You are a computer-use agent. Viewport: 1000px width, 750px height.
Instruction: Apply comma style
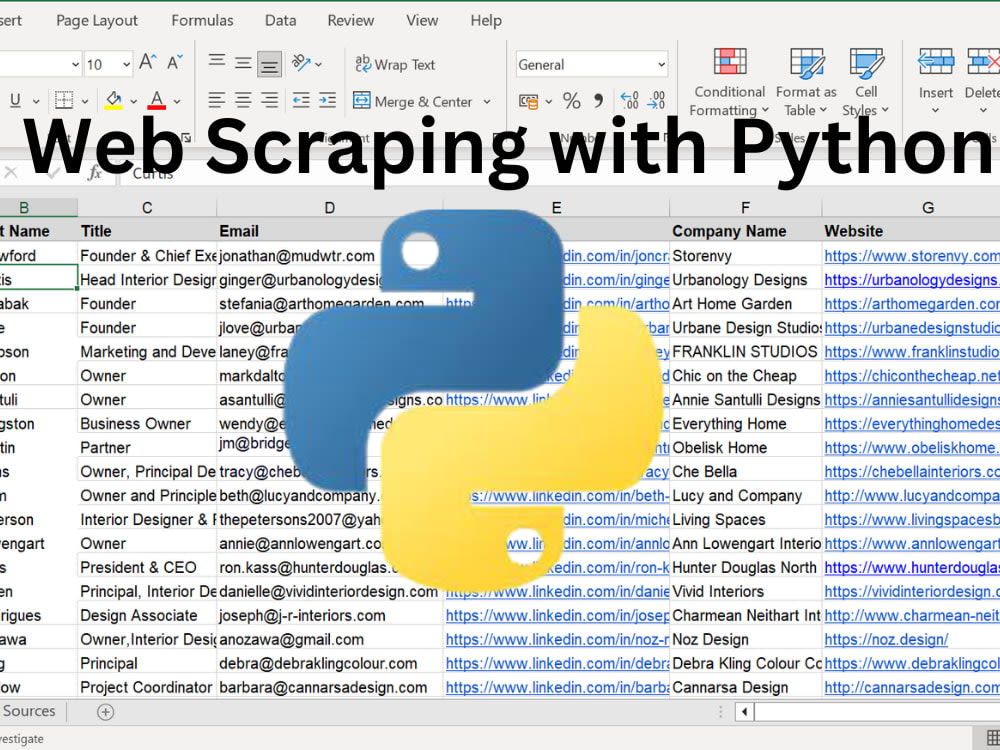point(598,101)
